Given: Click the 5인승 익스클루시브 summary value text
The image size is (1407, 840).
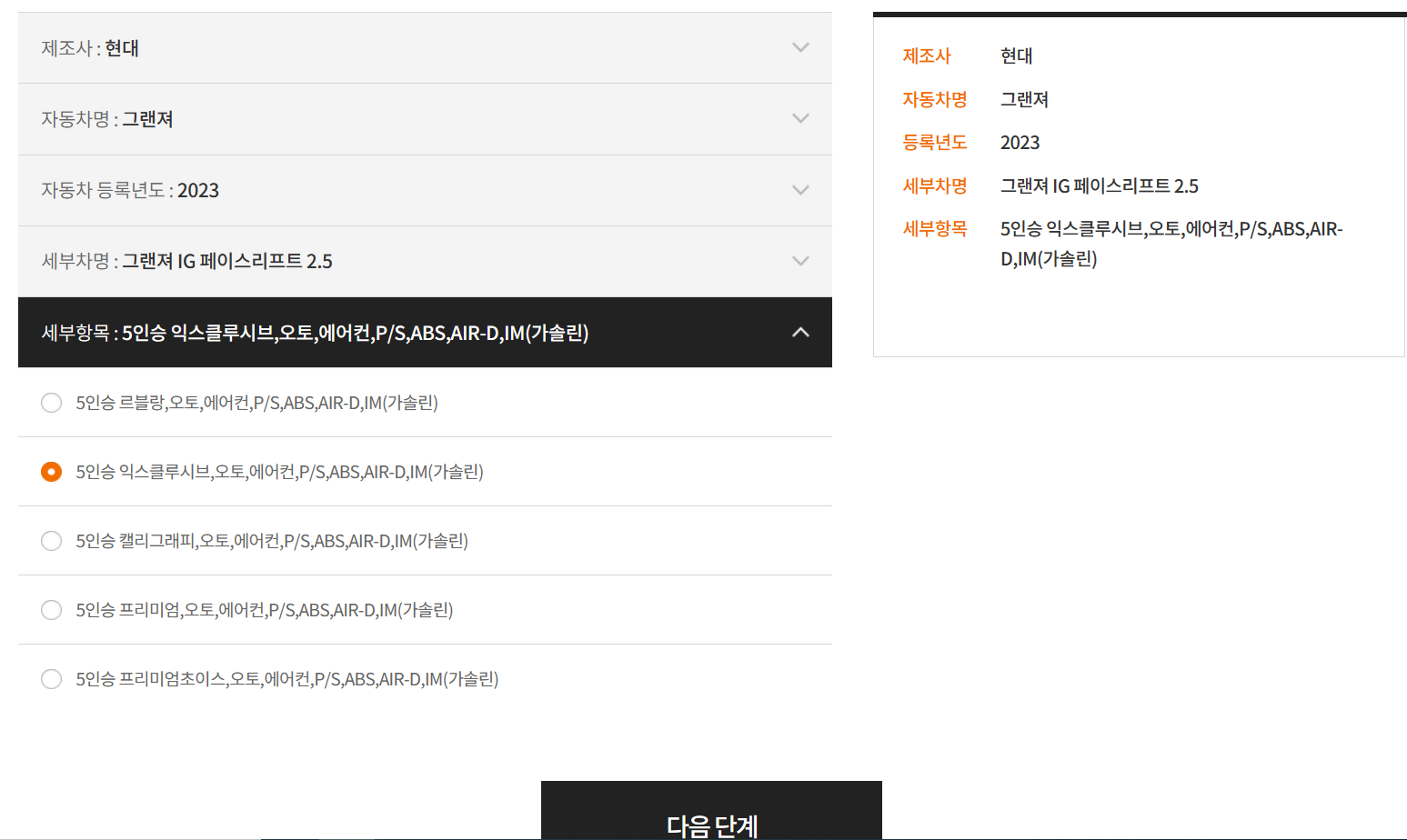Looking at the screenshot, I should coord(1171,244).
